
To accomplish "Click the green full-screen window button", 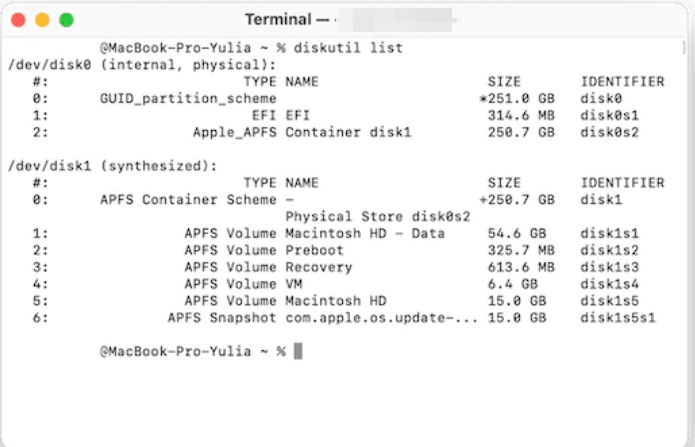I will coord(66,20).
